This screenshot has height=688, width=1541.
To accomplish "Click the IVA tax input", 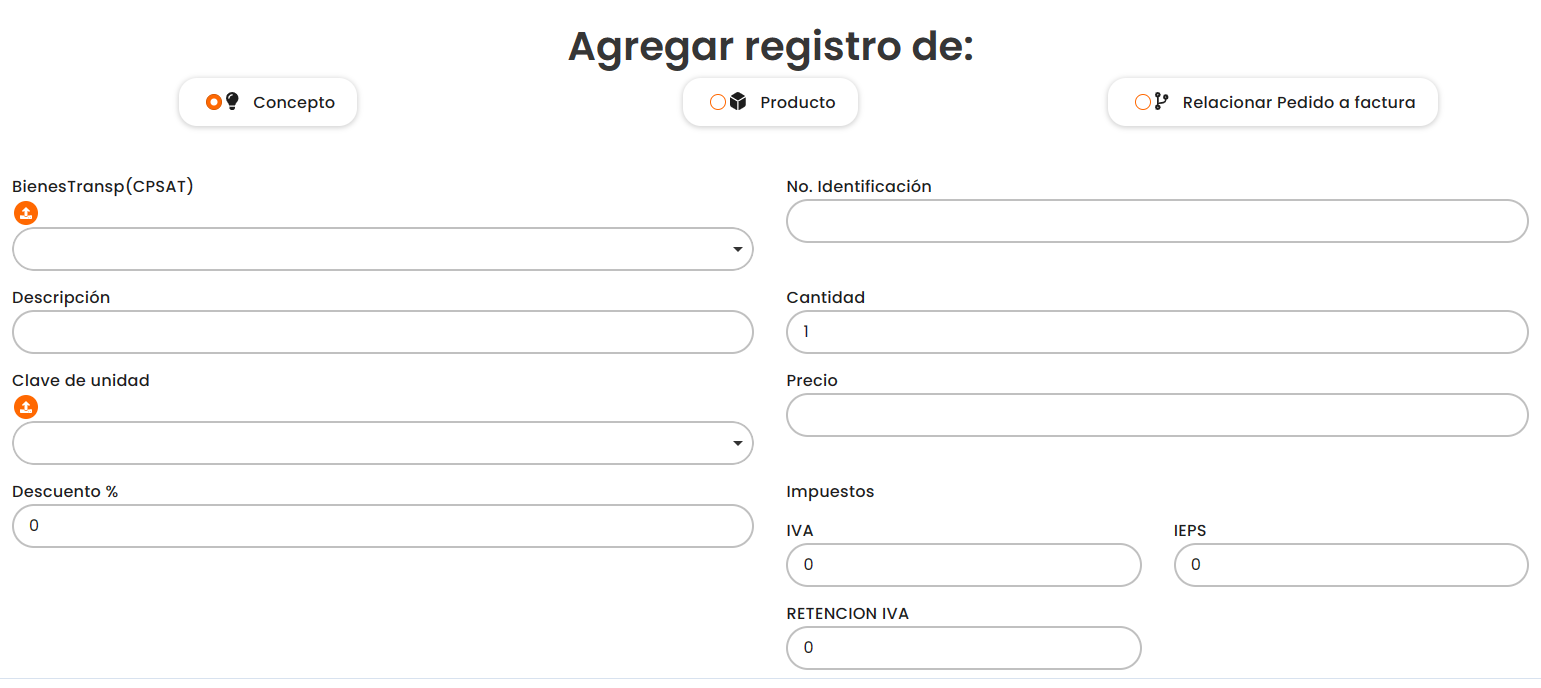I will pos(963,565).
